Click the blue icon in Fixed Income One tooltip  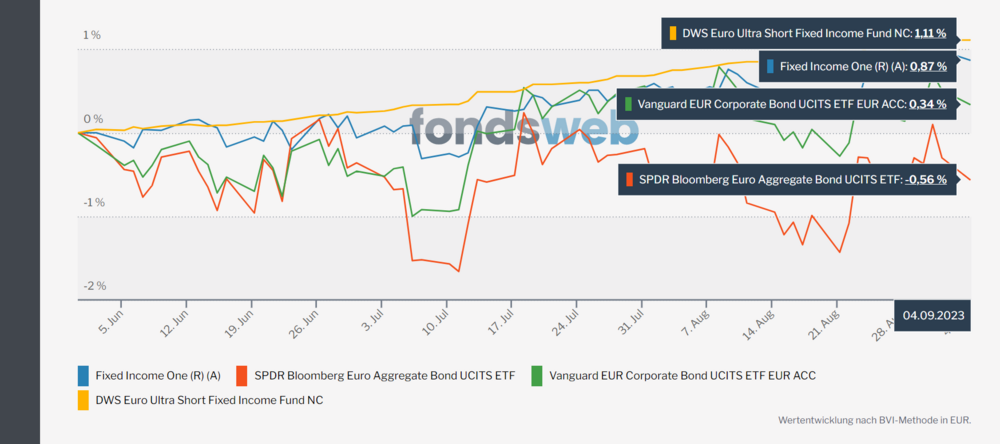(x=771, y=67)
